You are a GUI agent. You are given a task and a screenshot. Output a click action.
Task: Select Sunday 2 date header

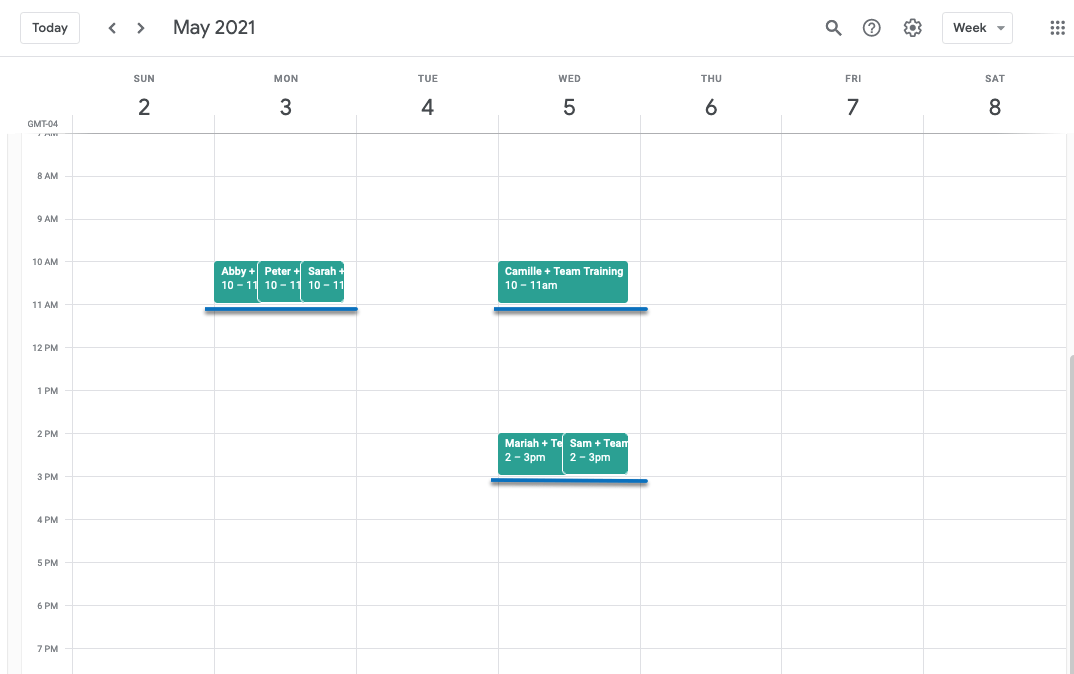point(144,107)
